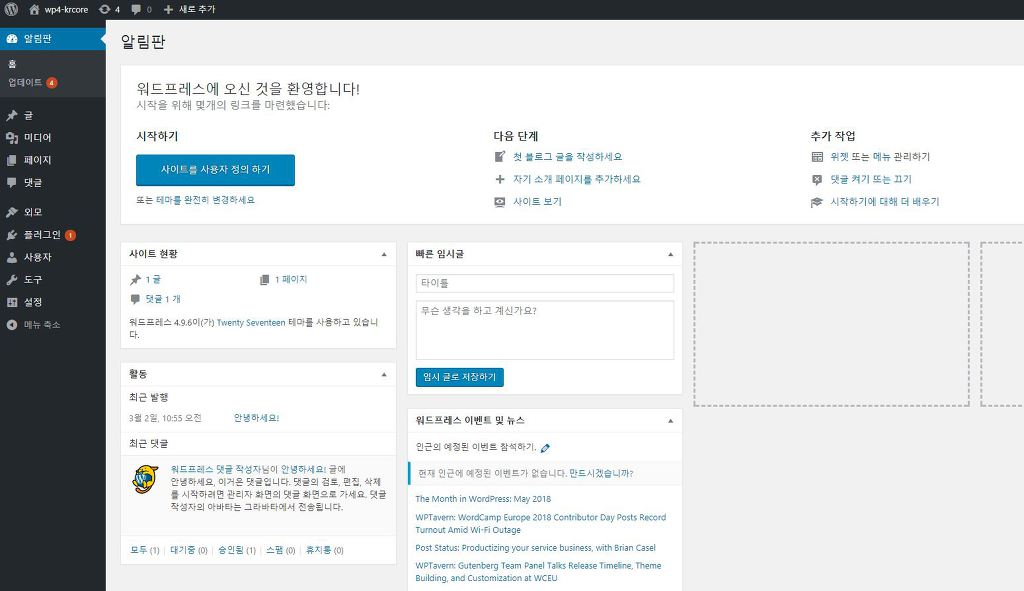Open the 홈 submenu item
The height and width of the screenshot is (591, 1024).
tap(12, 64)
